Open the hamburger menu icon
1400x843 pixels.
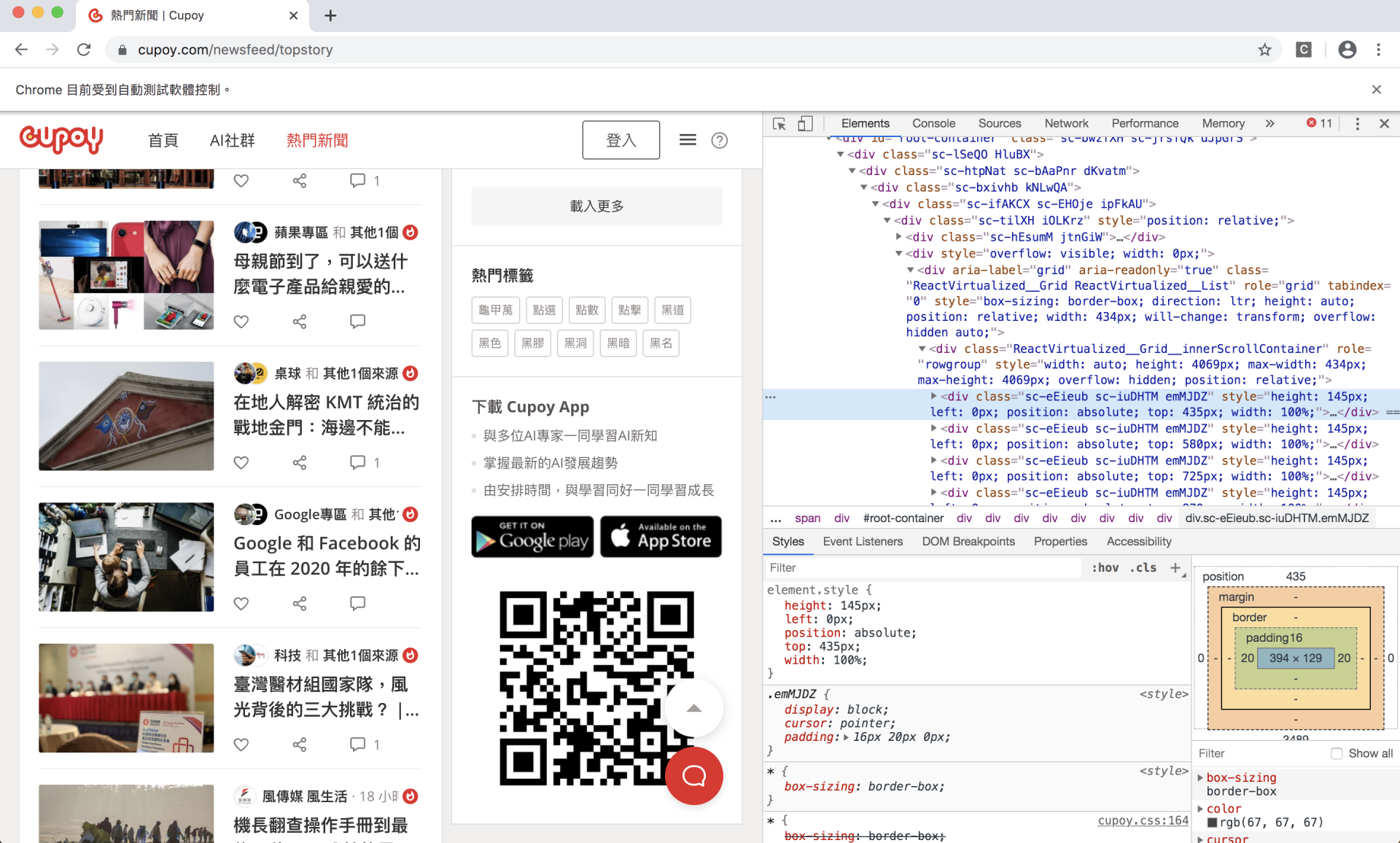tap(688, 140)
